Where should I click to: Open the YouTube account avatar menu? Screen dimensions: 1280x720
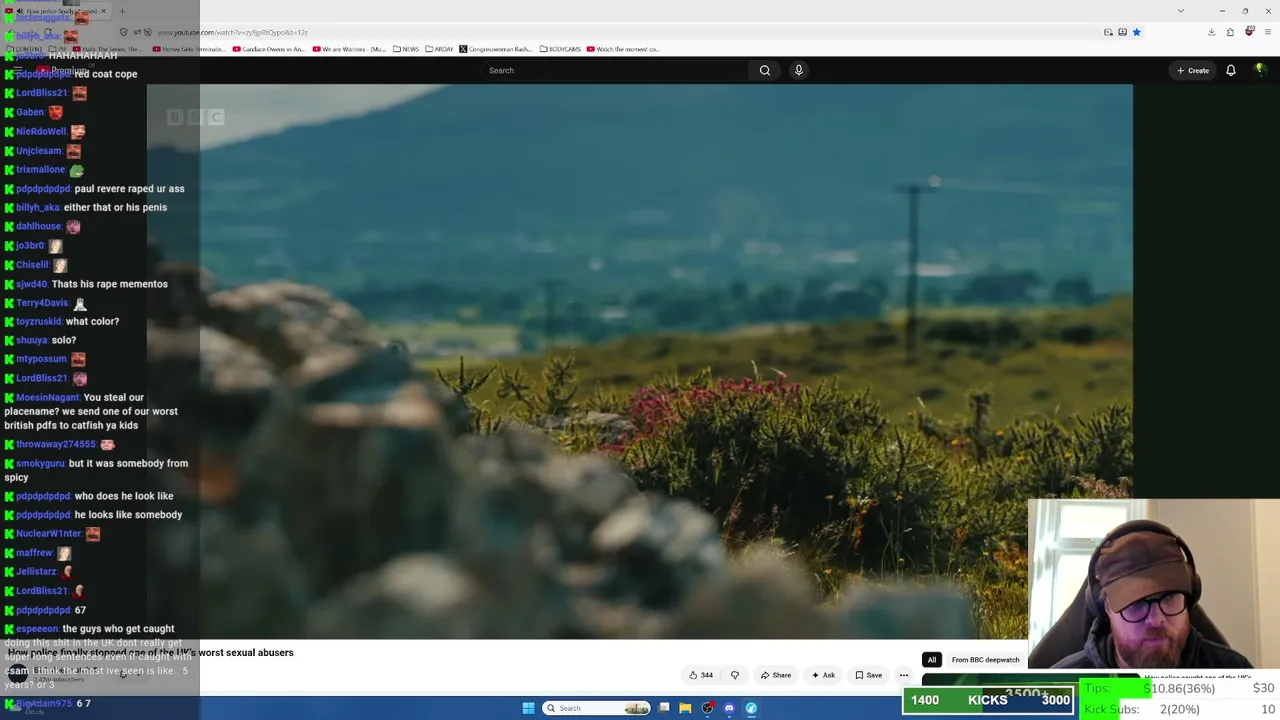click(1260, 70)
